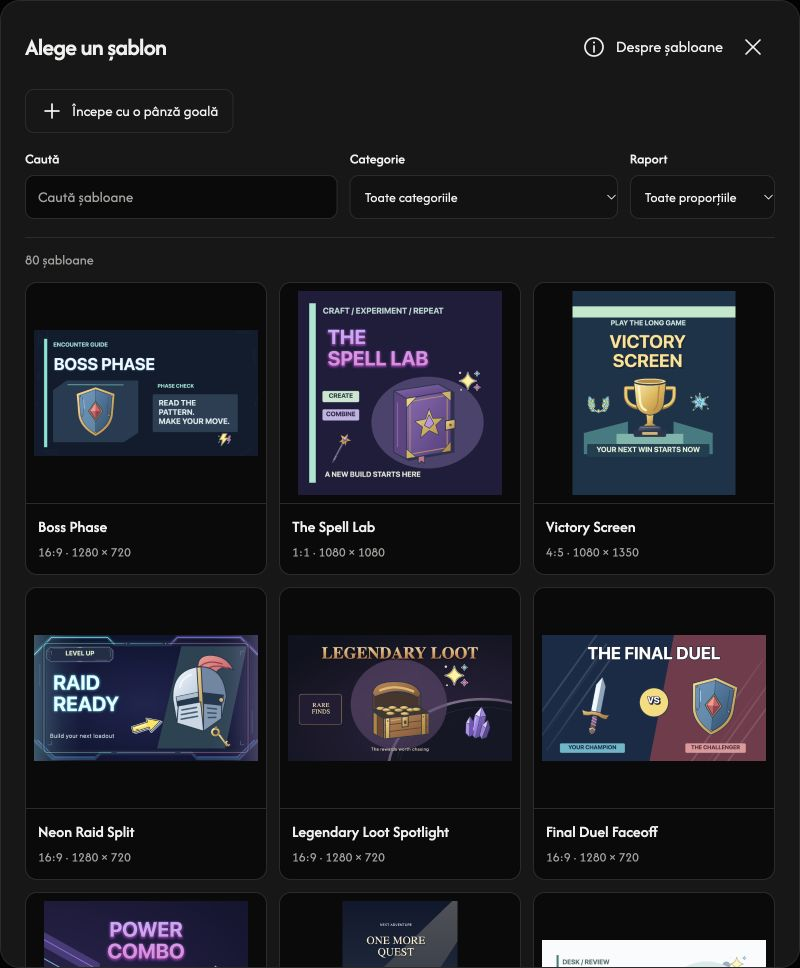The width and height of the screenshot is (800, 968).
Task: Select the Boss Phase template thumbnail
Action: (146, 393)
